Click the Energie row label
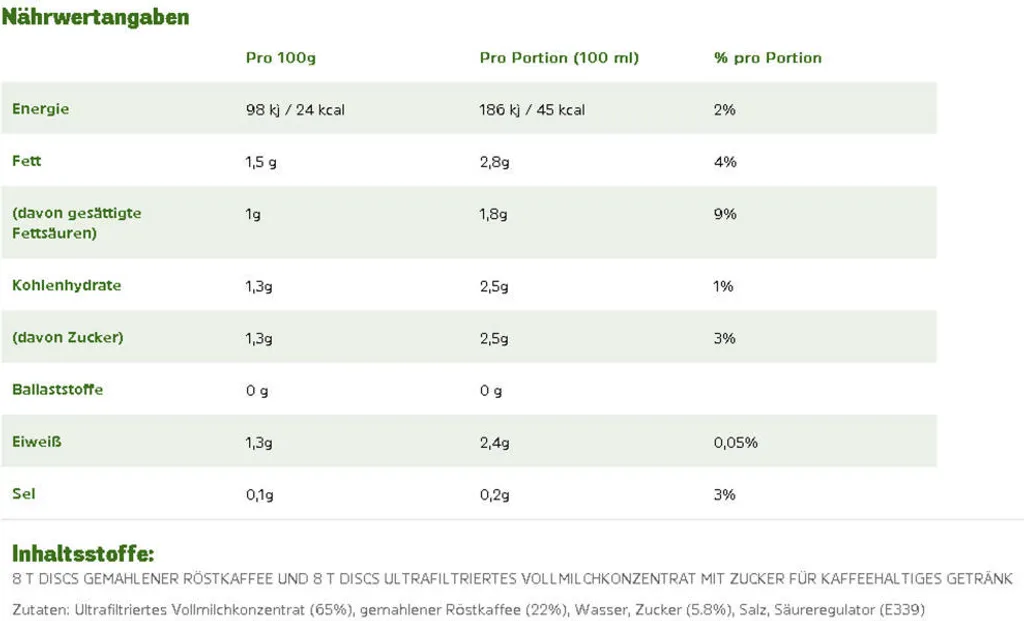 click(40, 109)
